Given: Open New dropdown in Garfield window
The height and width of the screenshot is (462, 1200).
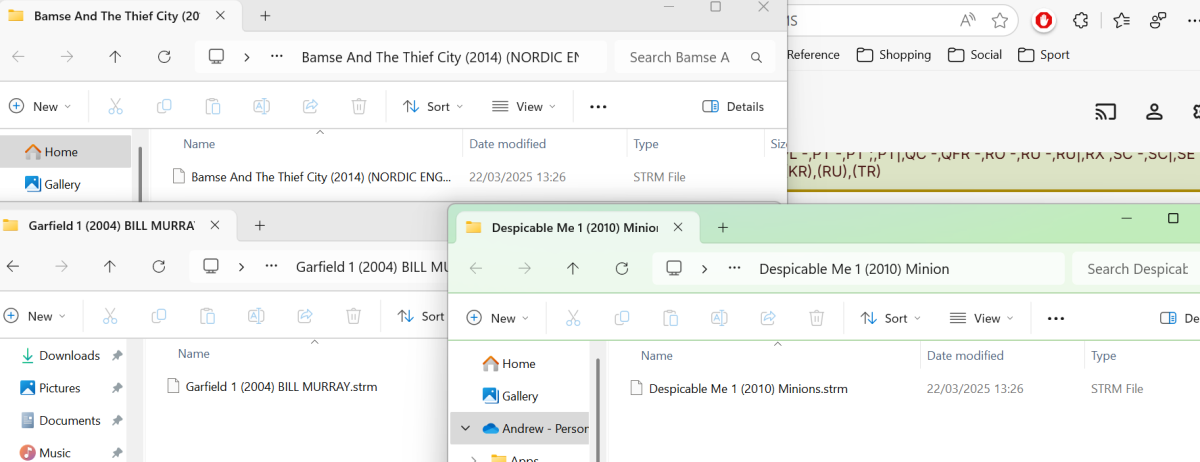Looking at the screenshot, I should point(35,316).
